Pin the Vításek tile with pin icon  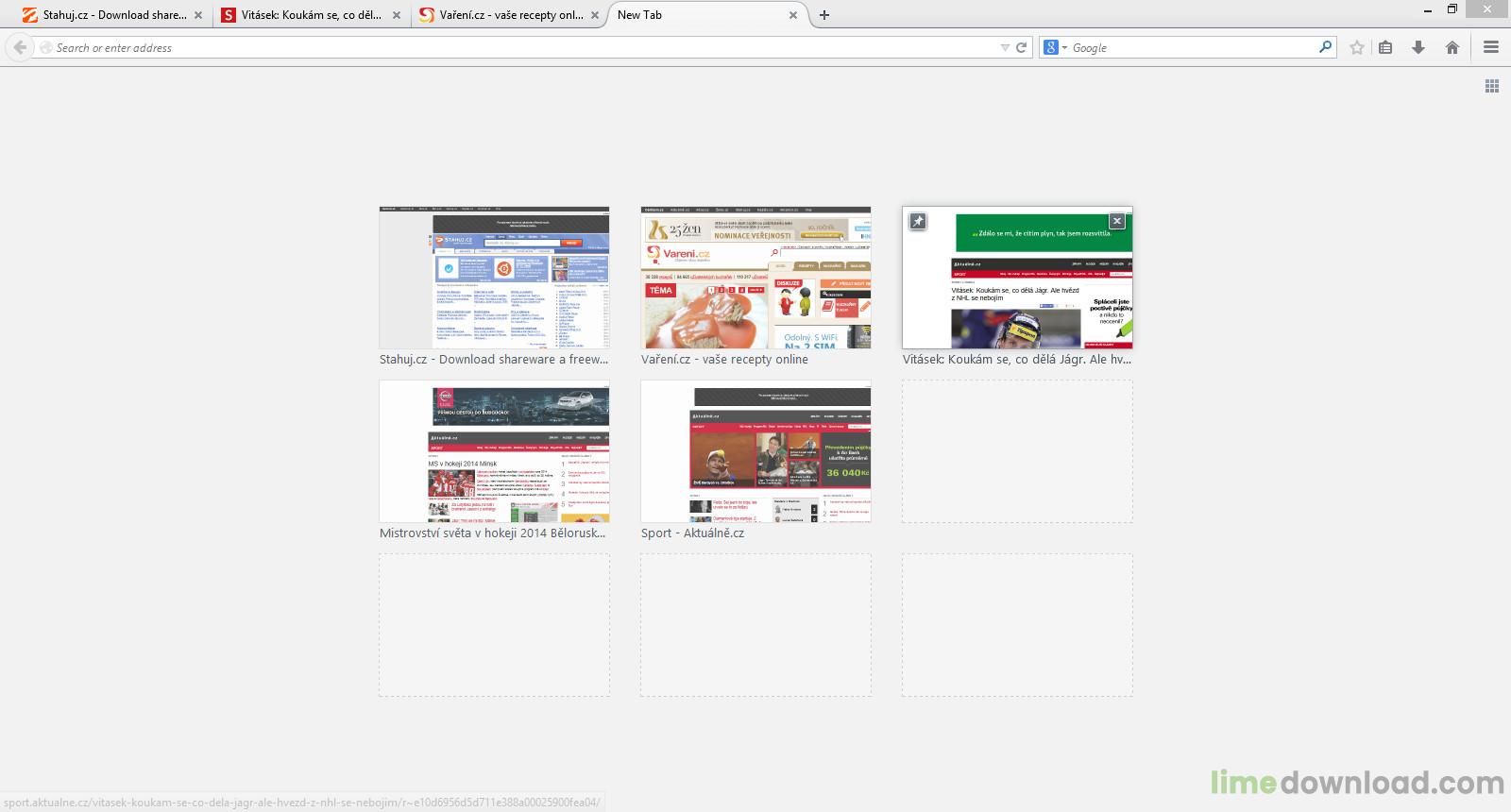click(x=917, y=221)
